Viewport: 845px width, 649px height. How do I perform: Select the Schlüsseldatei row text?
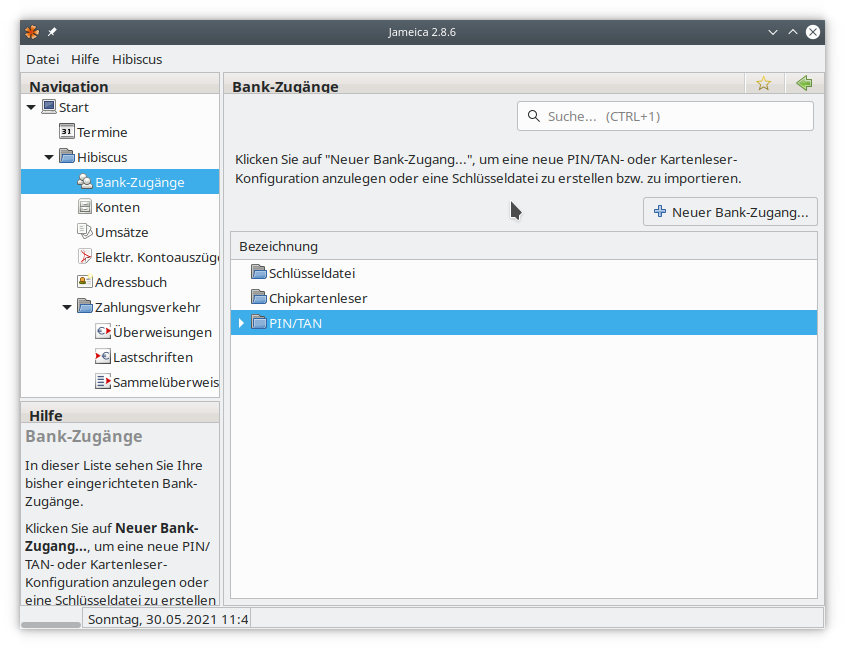point(312,273)
